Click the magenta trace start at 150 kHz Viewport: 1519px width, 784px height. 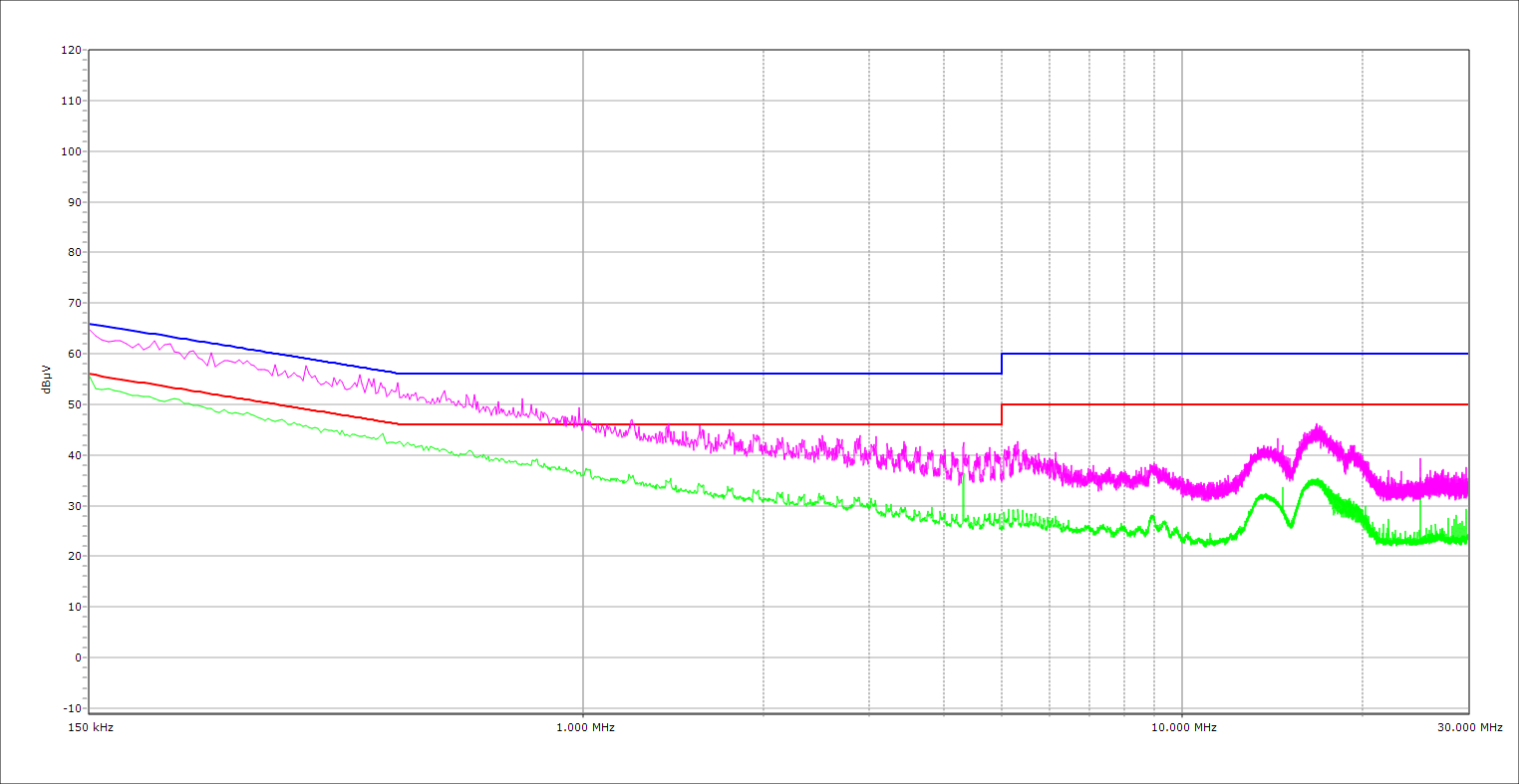91,330
